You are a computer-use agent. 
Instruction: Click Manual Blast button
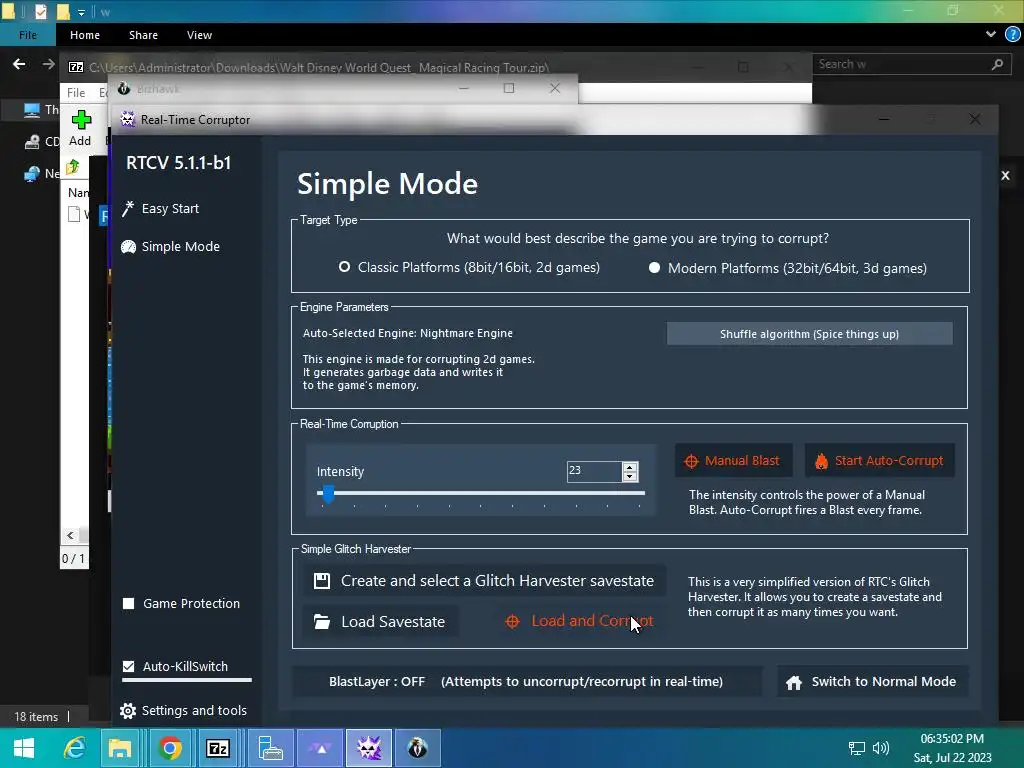(x=733, y=460)
